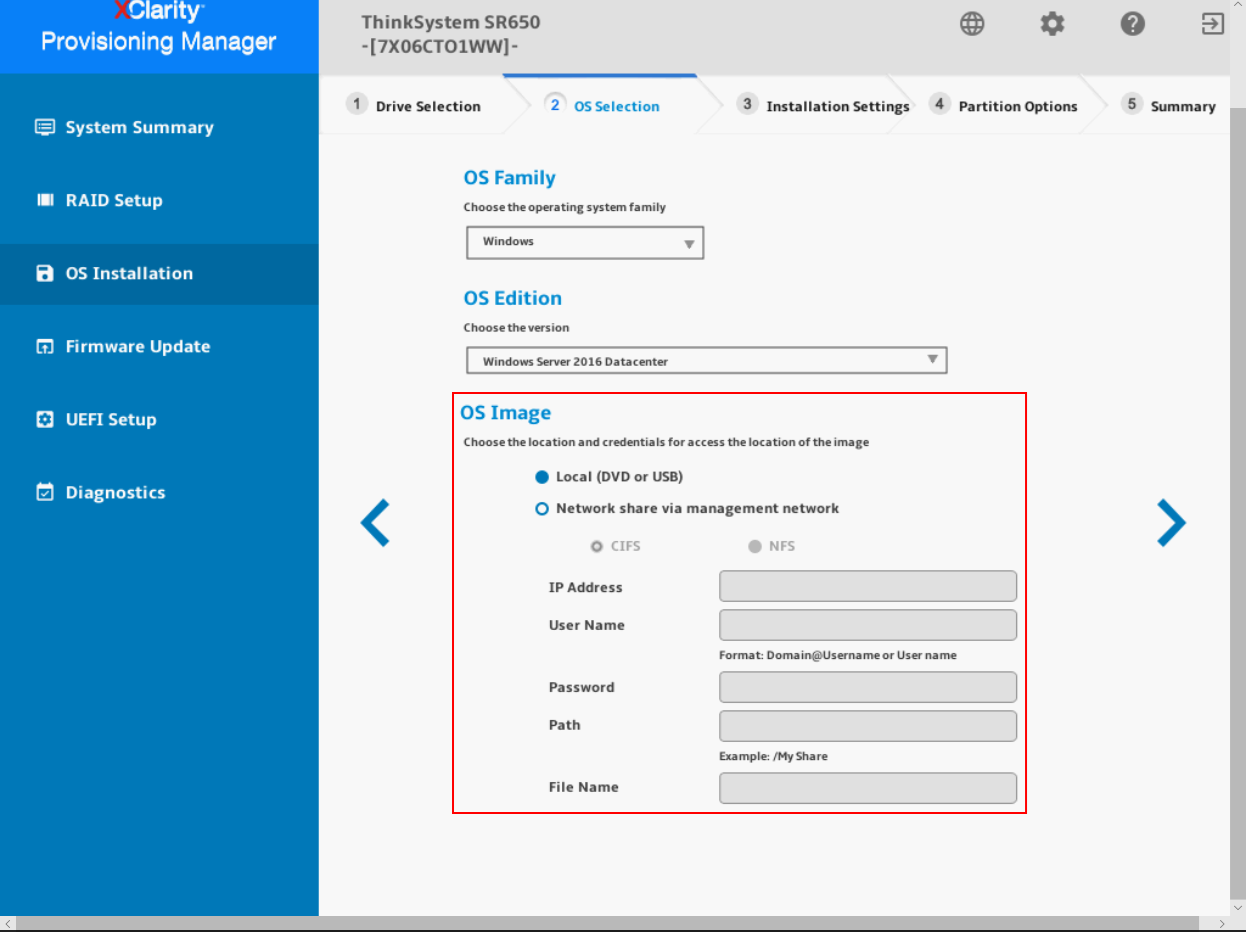Click the User Name input field
The height and width of the screenshot is (932, 1246).
point(868,625)
